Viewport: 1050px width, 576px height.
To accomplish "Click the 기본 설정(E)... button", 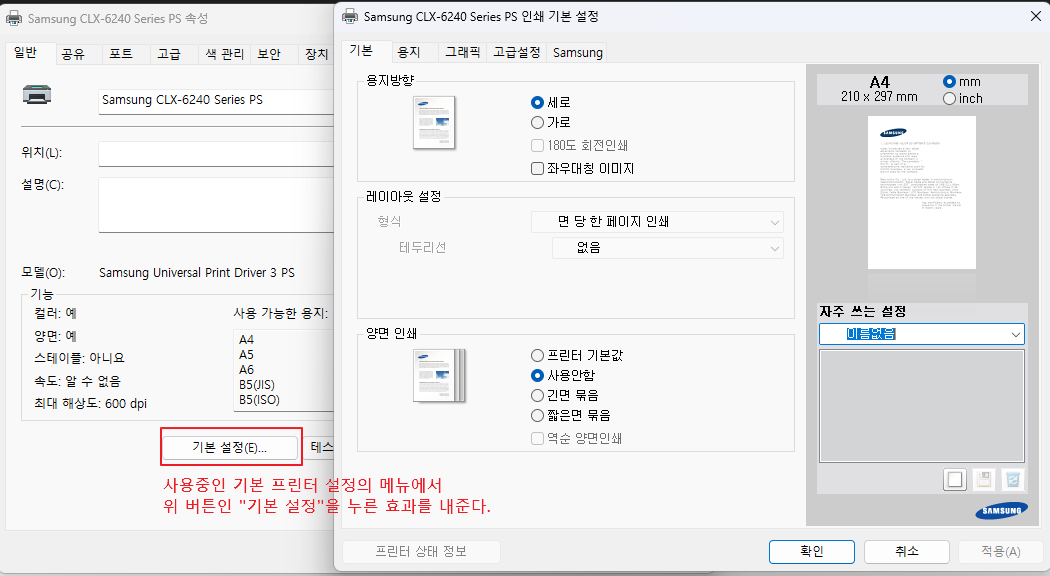I will pos(230,447).
